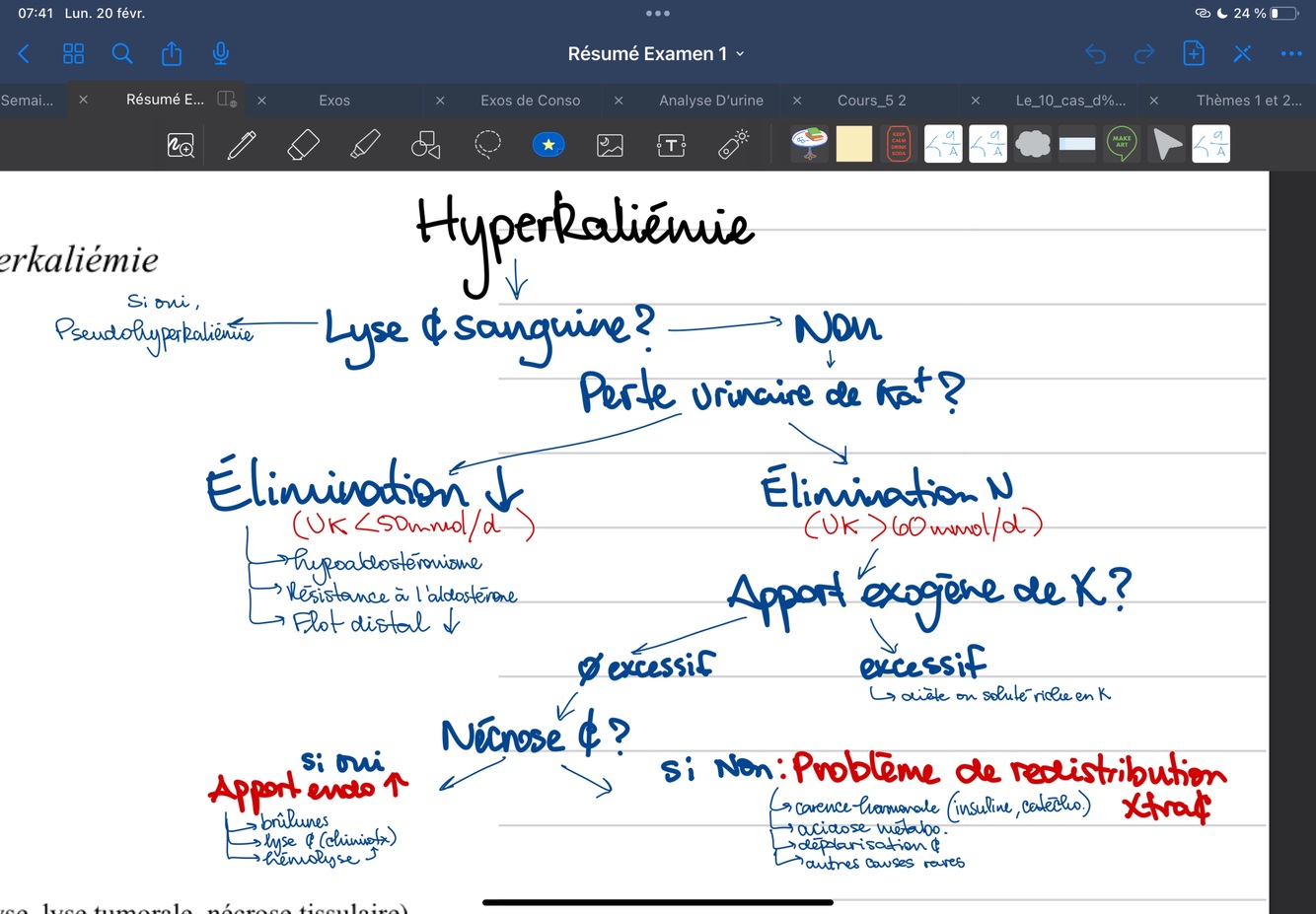Tap the red 'Problème de redistribution' text

click(x=1009, y=769)
